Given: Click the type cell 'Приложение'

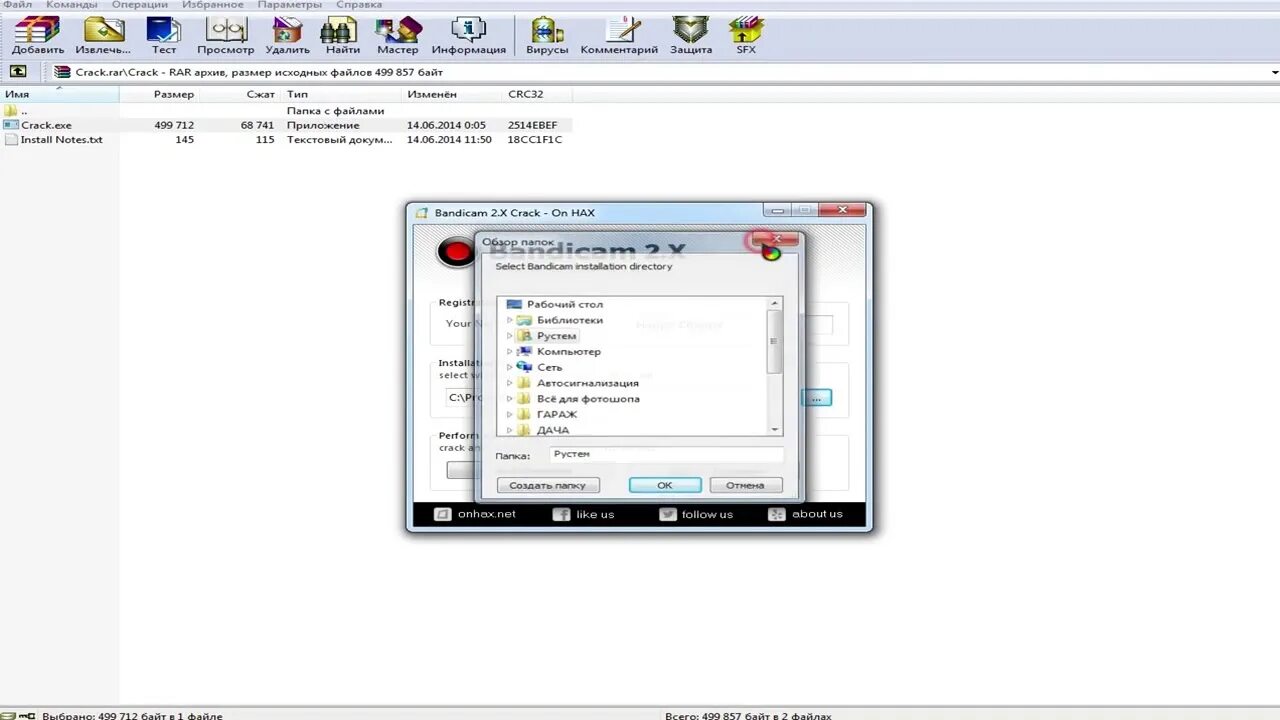Looking at the screenshot, I should (x=323, y=125).
